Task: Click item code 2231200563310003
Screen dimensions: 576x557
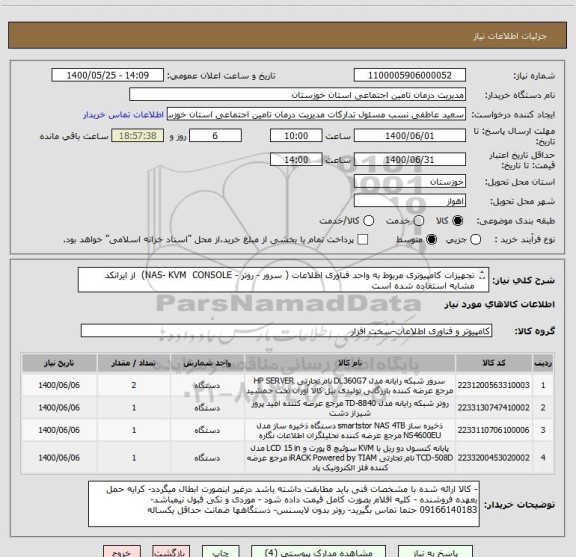Action: [493, 385]
